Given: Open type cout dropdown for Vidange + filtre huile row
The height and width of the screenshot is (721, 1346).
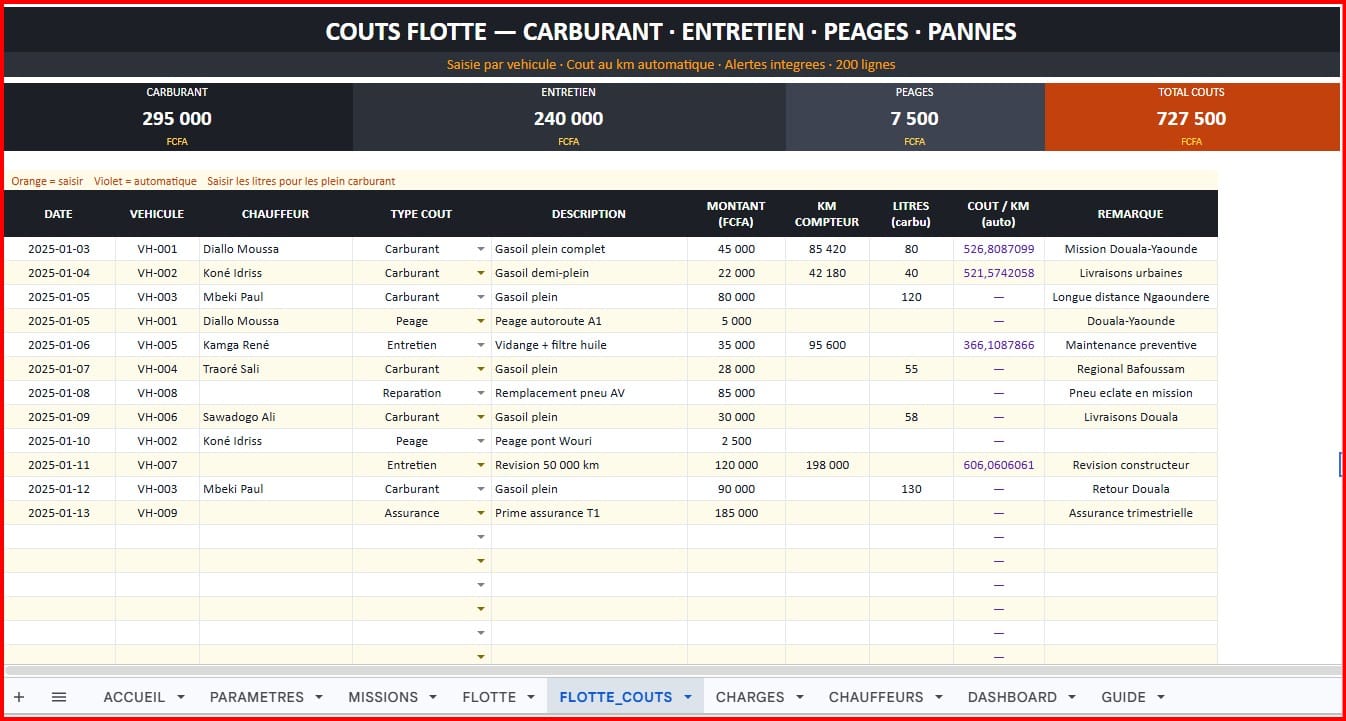Looking at the screenshot, I should pos(481,345).
